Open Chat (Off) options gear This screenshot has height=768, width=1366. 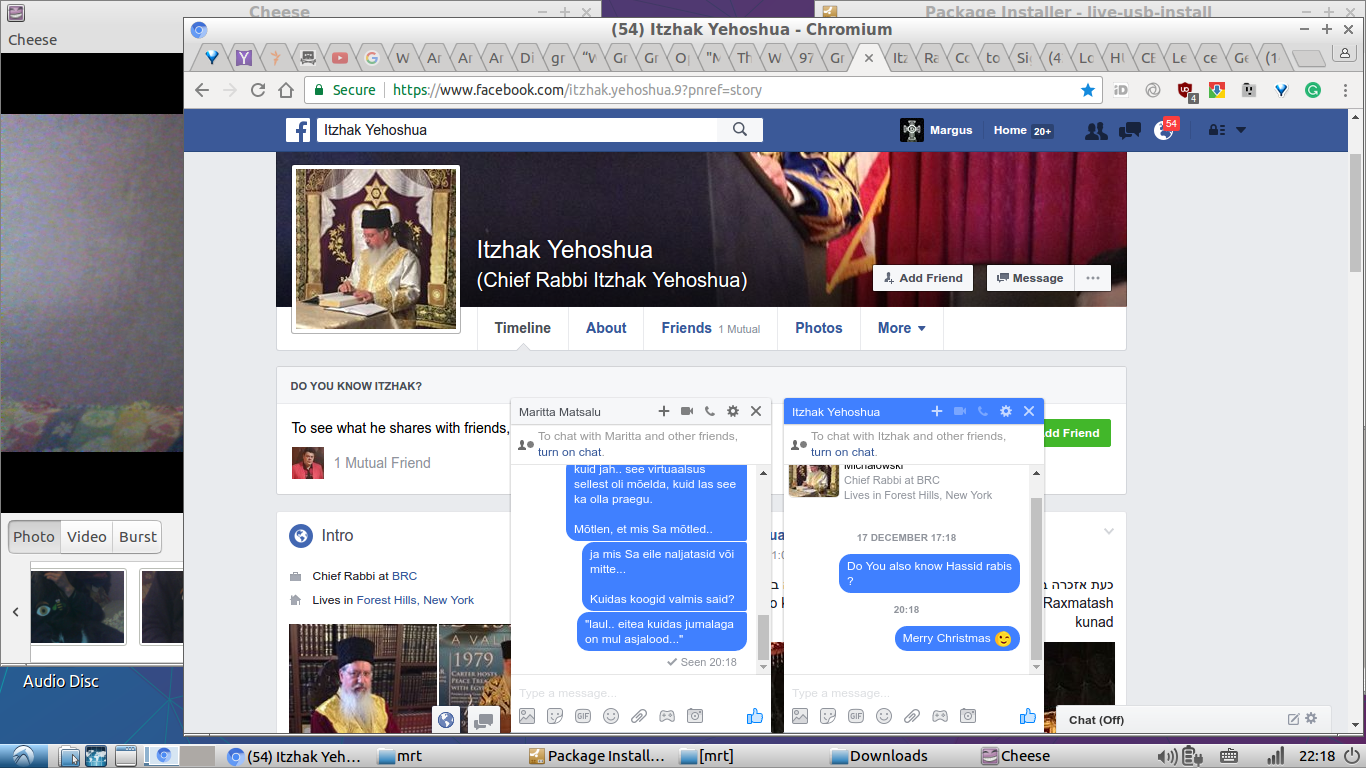point(1311,719)
